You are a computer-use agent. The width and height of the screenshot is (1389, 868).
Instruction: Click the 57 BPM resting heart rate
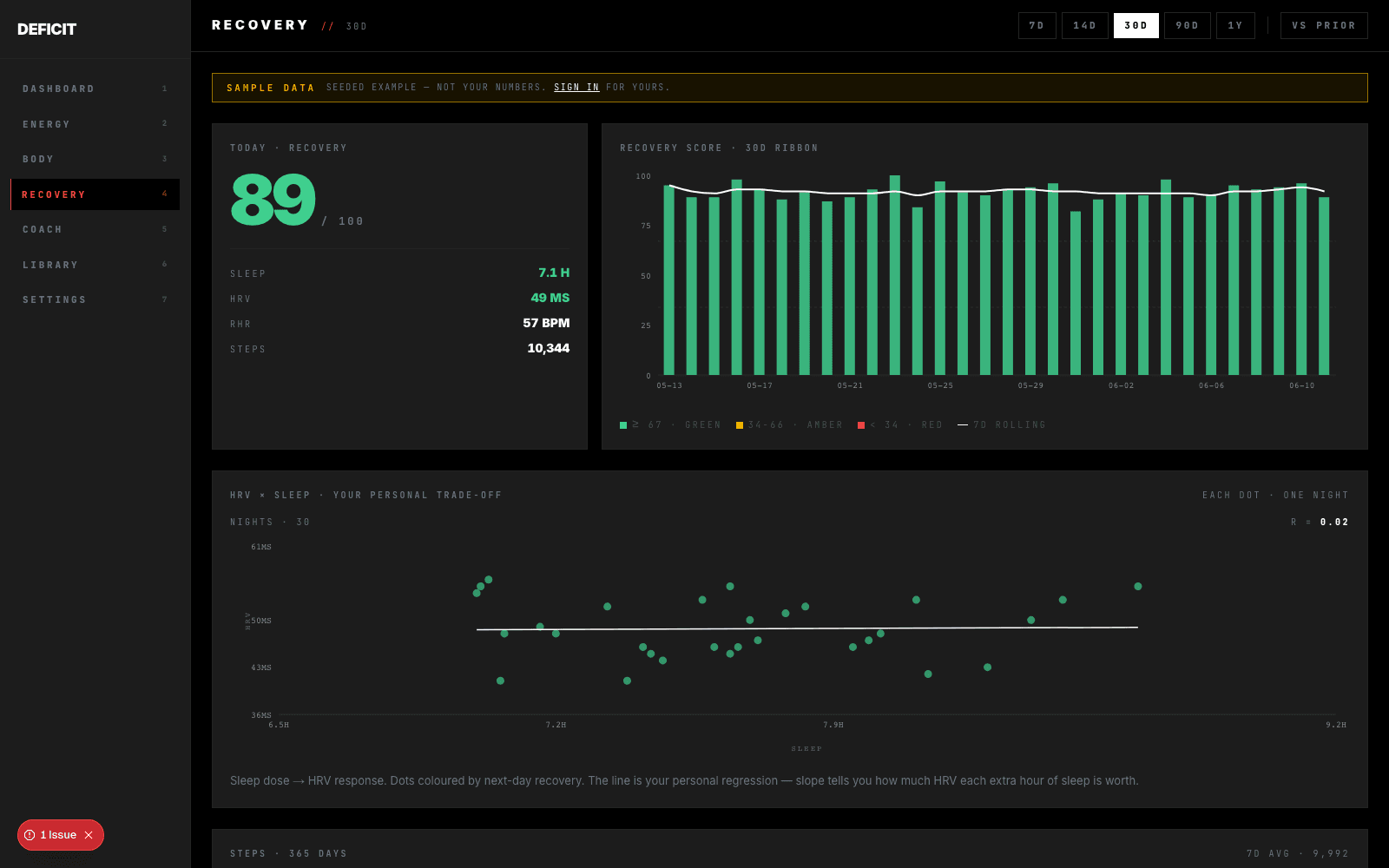(x=546, y=323)
